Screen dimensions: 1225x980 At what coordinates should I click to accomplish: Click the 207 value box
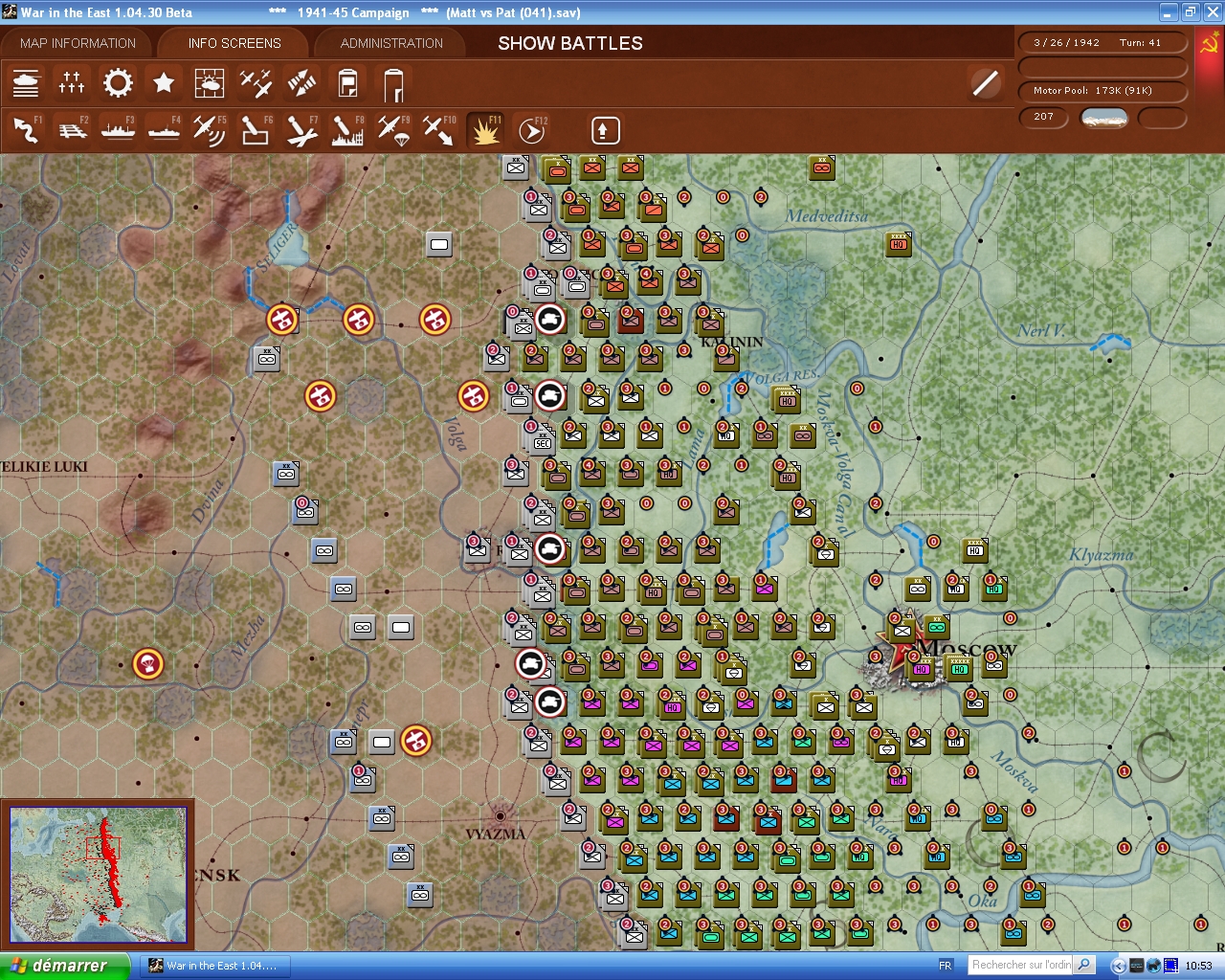point(1045,117)
